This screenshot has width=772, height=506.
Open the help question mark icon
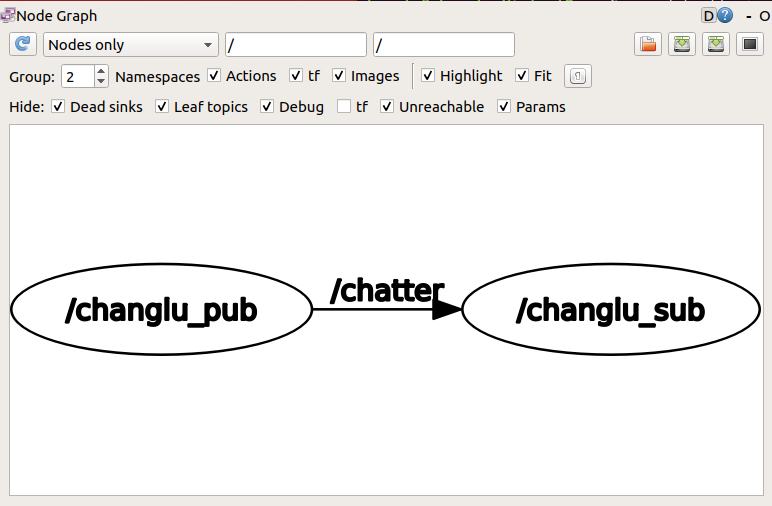(725, 16)
